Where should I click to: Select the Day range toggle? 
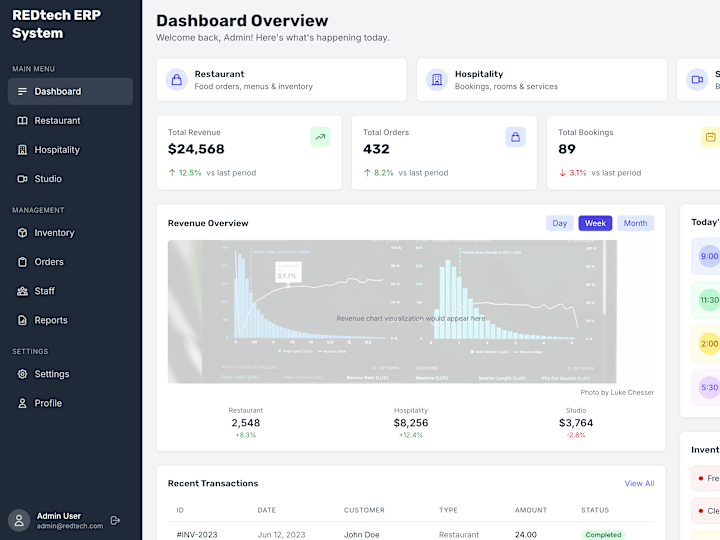tap(559, 223)
